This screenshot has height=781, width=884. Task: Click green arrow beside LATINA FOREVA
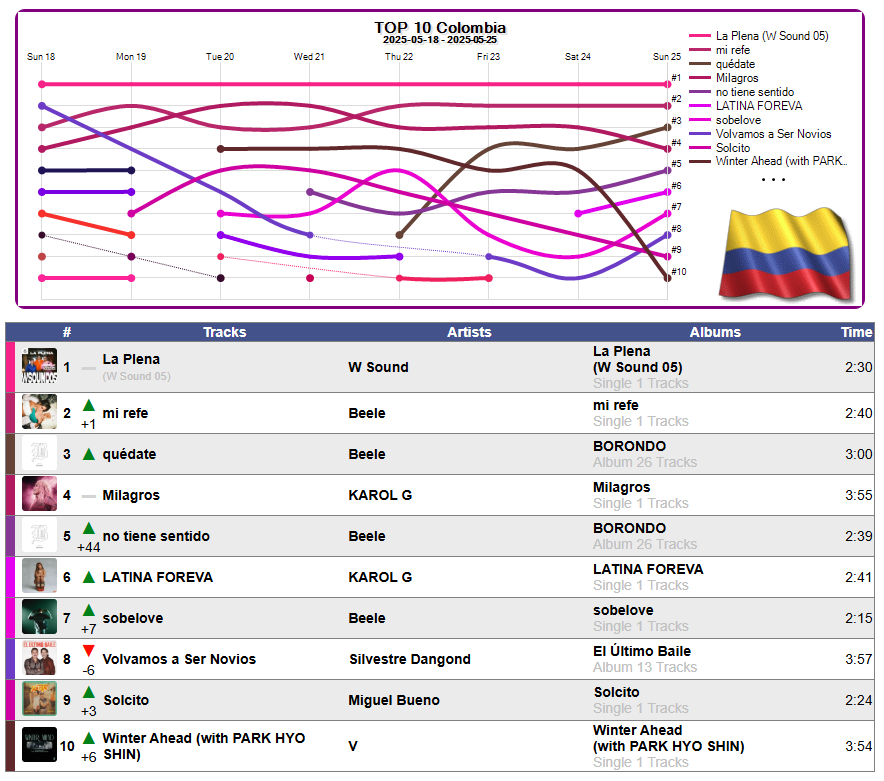pos(89,577)
